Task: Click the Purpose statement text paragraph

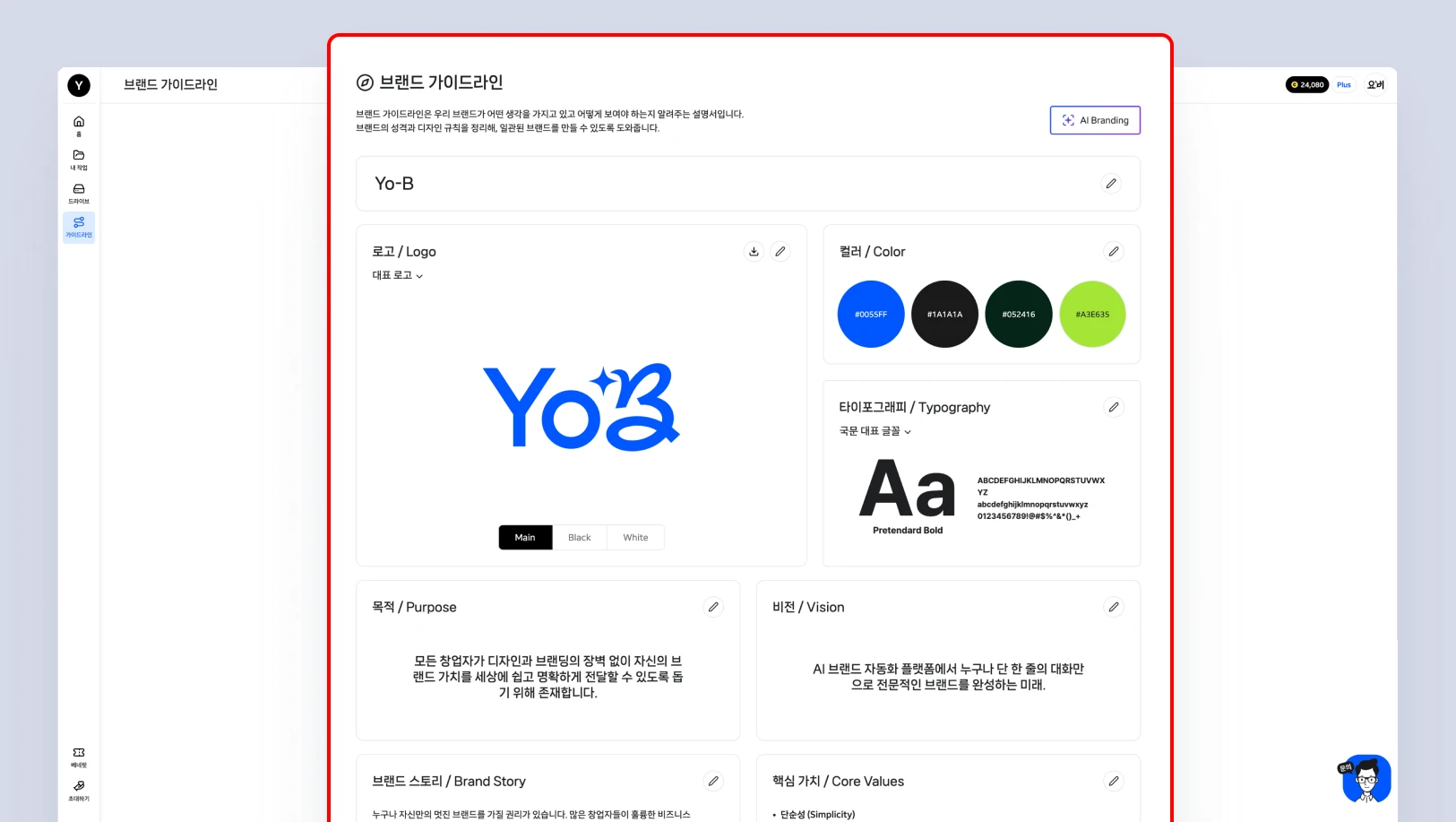Action: [548, 677]
